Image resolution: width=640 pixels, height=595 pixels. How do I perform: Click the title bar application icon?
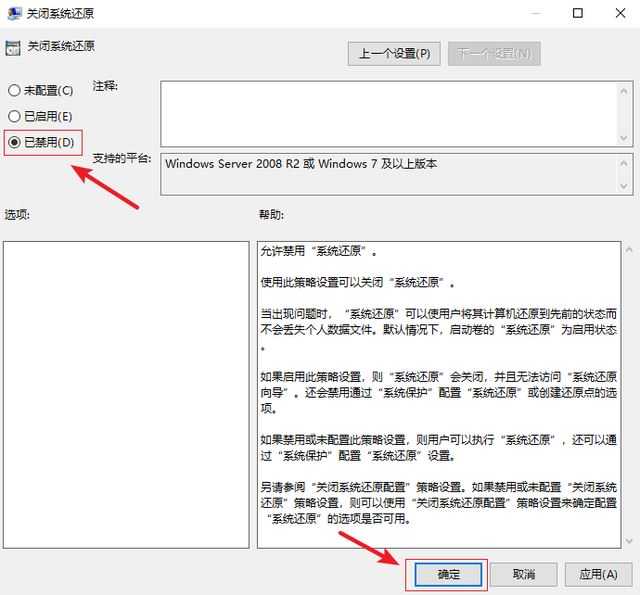(14, 13)
